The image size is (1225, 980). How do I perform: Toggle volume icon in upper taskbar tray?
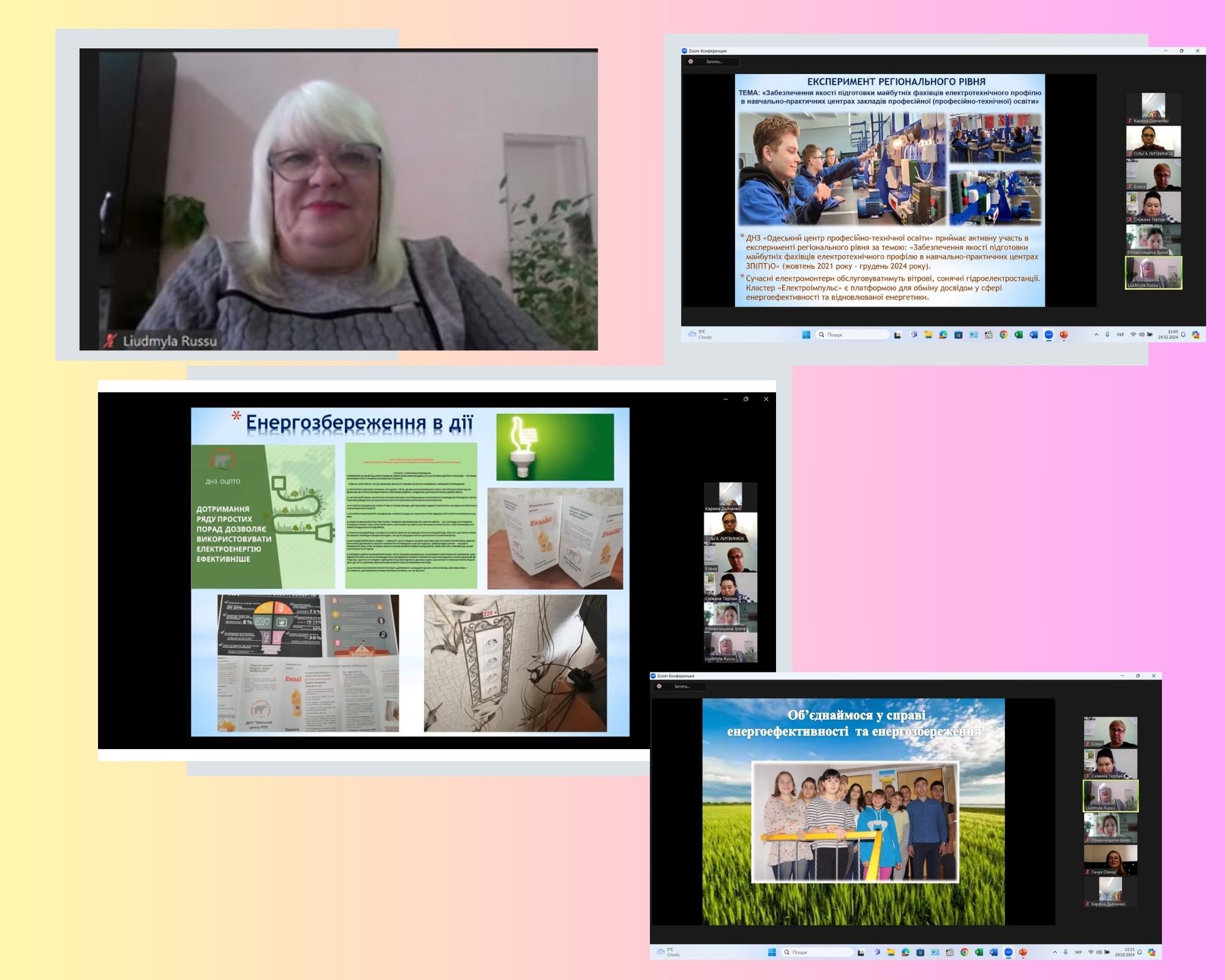click(x=1142, y=334)
